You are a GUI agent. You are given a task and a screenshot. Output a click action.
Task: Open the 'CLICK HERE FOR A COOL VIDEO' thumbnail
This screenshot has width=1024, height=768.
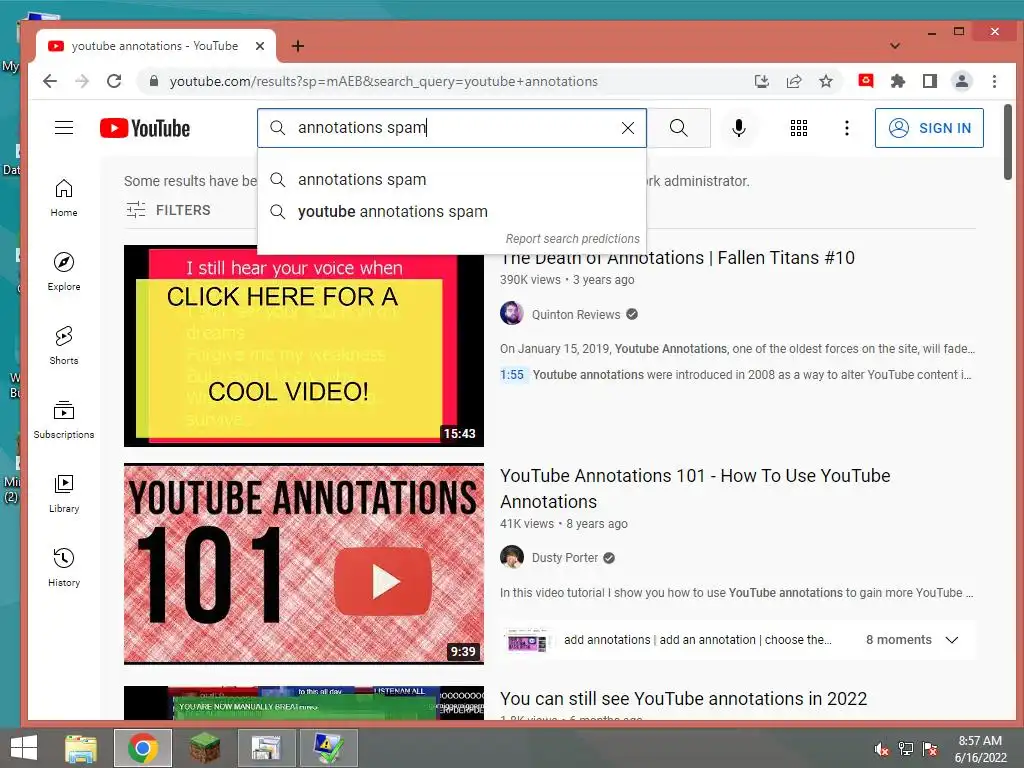(x=304, y=346)
